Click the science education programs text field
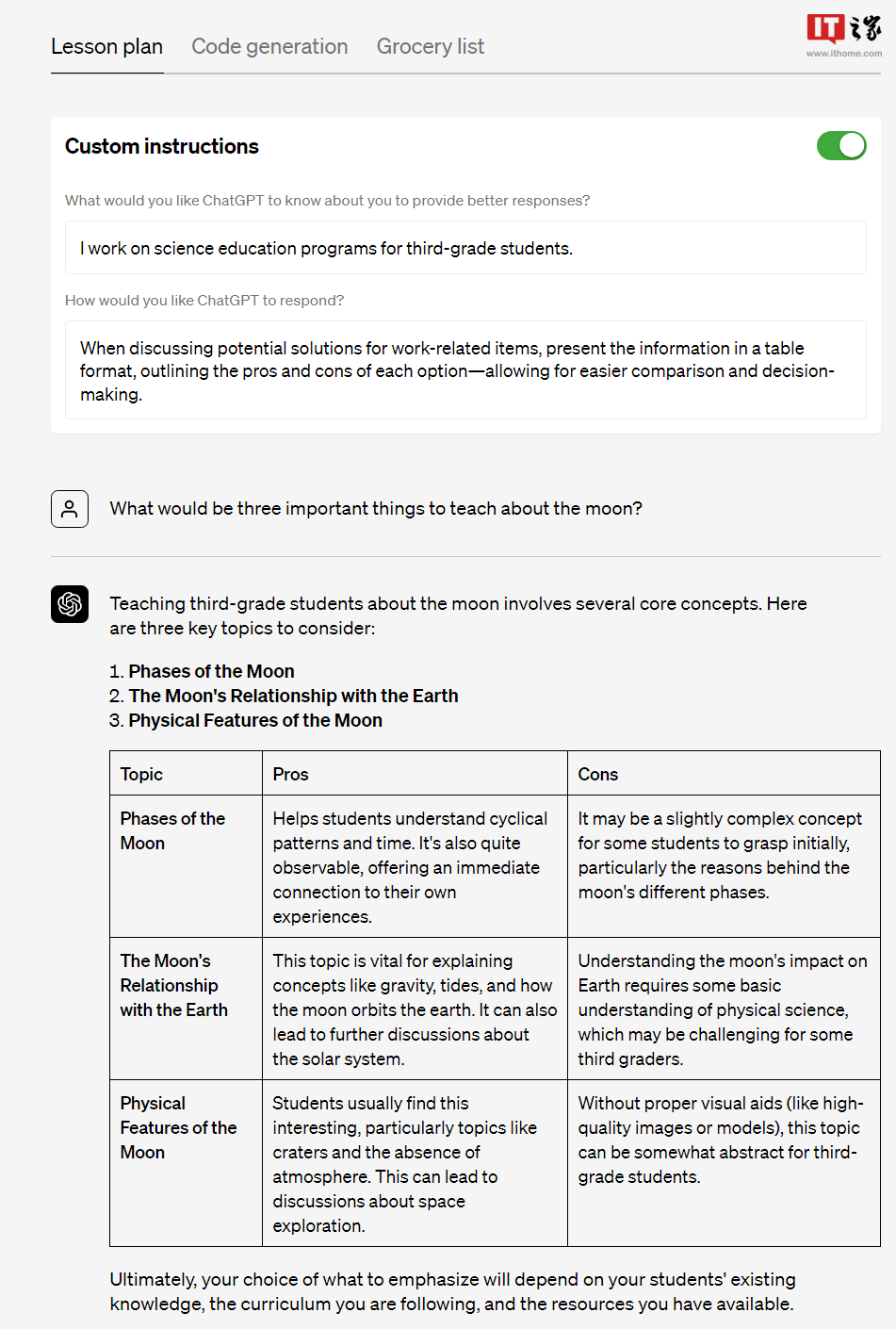 tap(465, 248)
